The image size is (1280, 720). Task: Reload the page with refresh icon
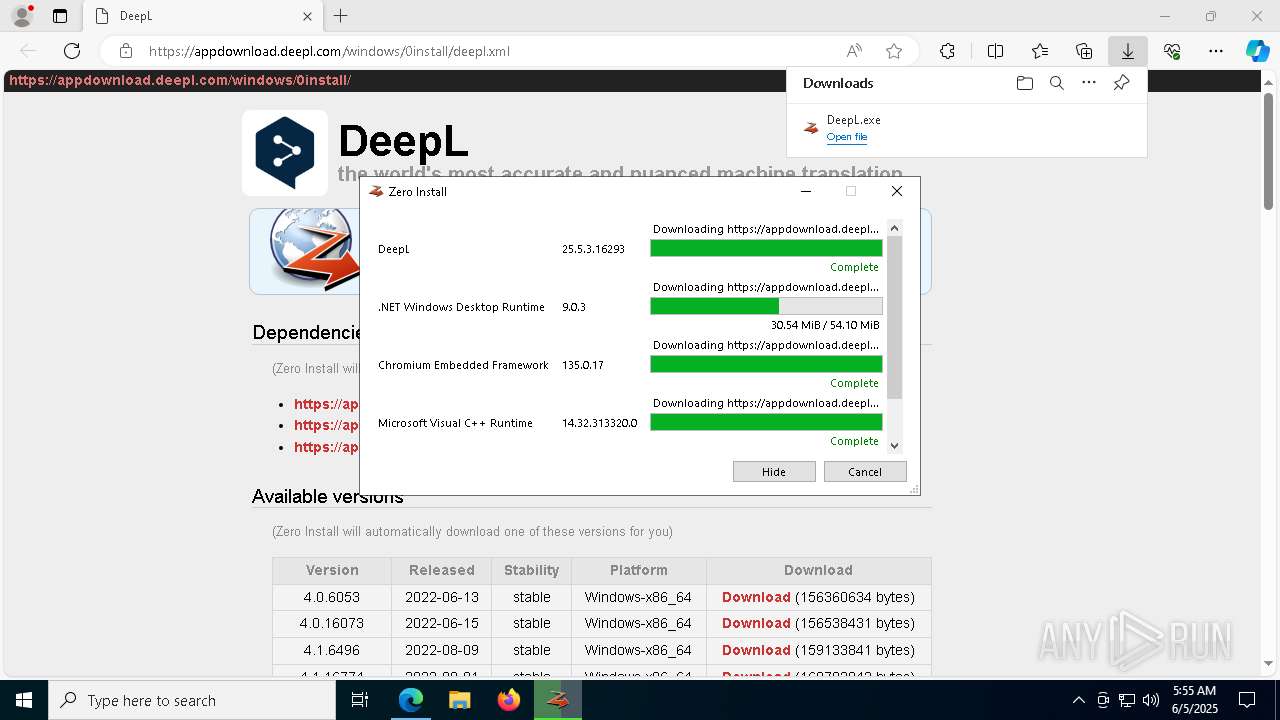coord(72,51)
